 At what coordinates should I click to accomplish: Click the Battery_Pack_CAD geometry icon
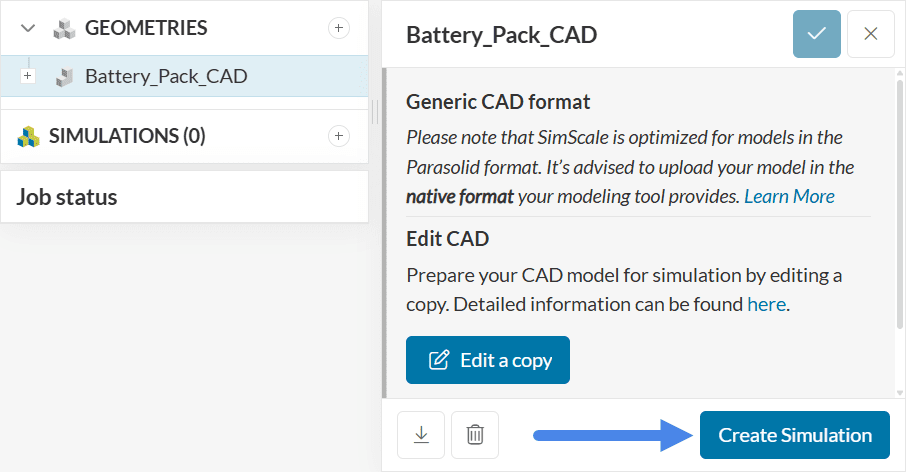point(65,76)
